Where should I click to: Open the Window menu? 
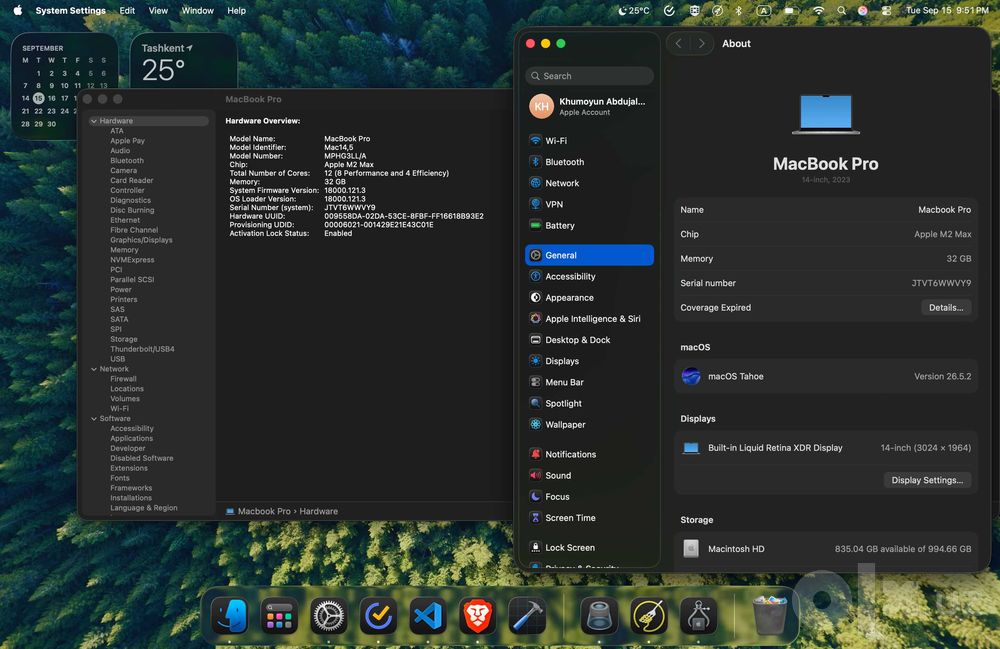[198, 10]
